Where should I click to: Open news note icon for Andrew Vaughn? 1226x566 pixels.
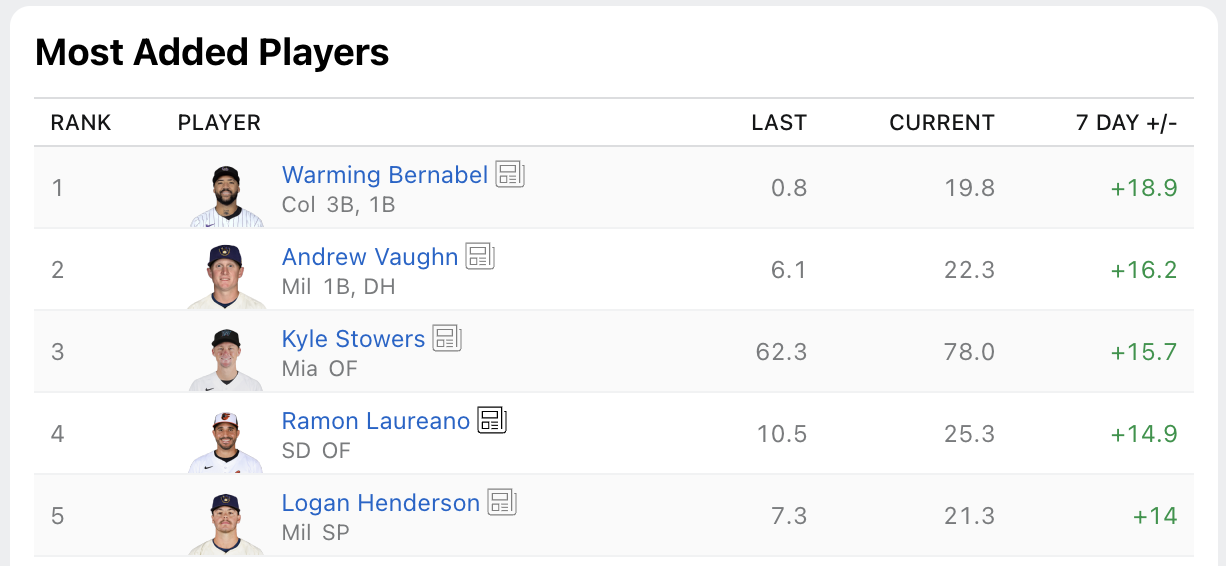pos(480,257)
